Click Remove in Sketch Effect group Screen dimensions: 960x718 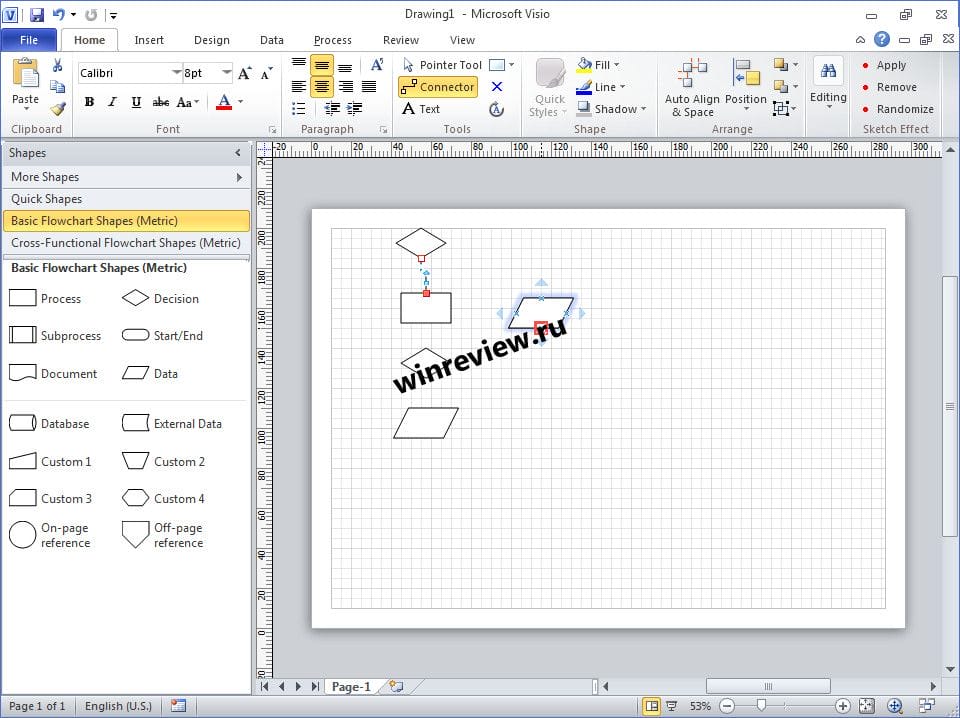pyautogui.click(x=889, y=87)
